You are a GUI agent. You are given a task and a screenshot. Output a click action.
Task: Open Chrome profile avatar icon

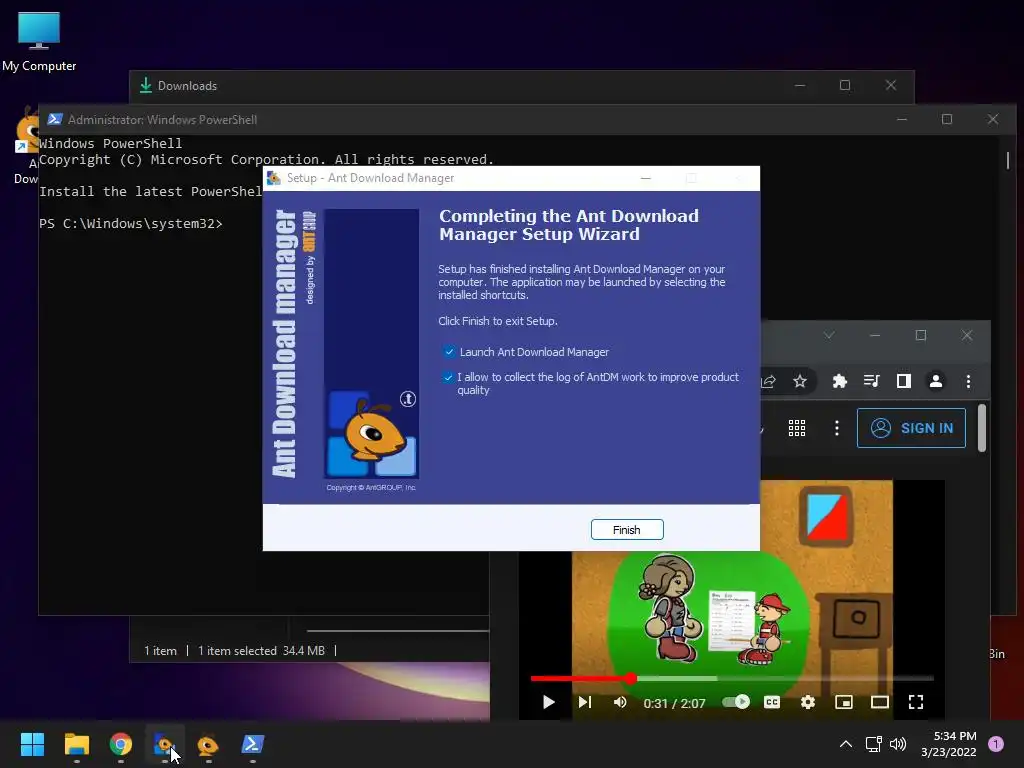pyautogui.click(x=936, y=381)
